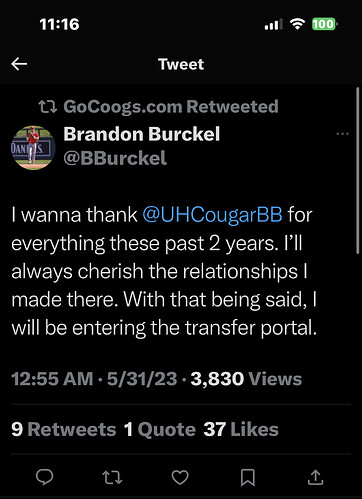Tap the @BBurckel handle

(115, 158)
